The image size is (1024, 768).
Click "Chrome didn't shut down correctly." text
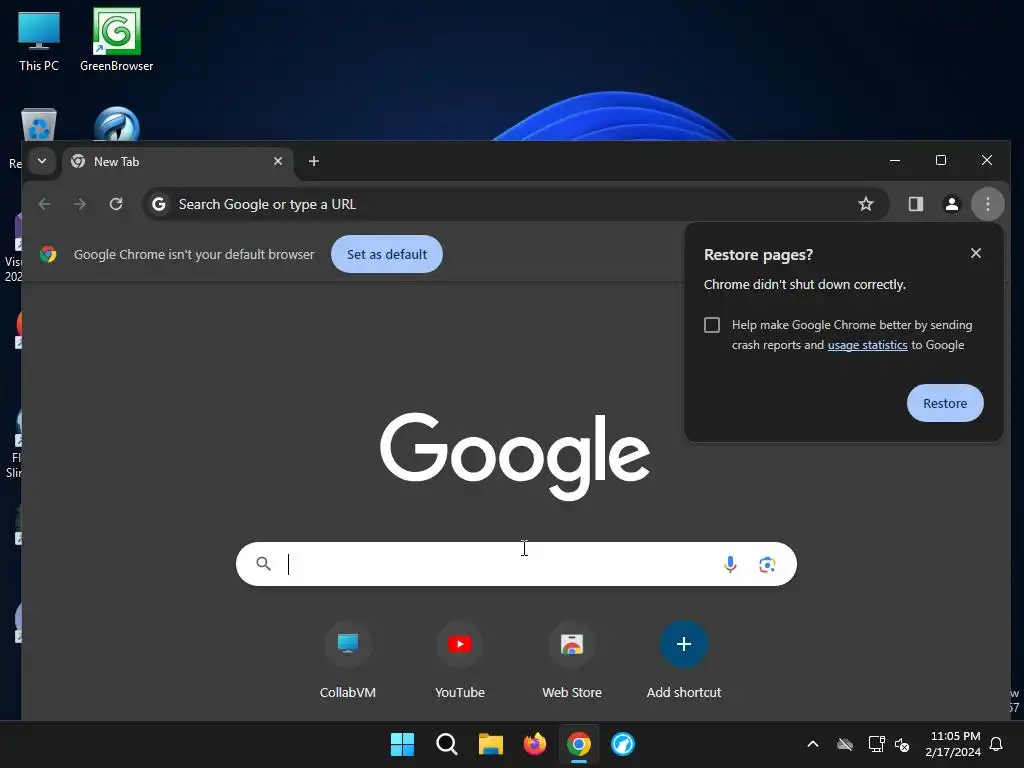(x=805, y=285)
